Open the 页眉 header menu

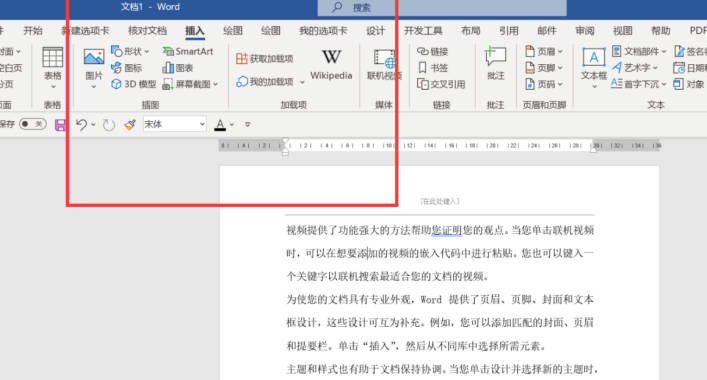pyautogui.click(x=544, y=51)
